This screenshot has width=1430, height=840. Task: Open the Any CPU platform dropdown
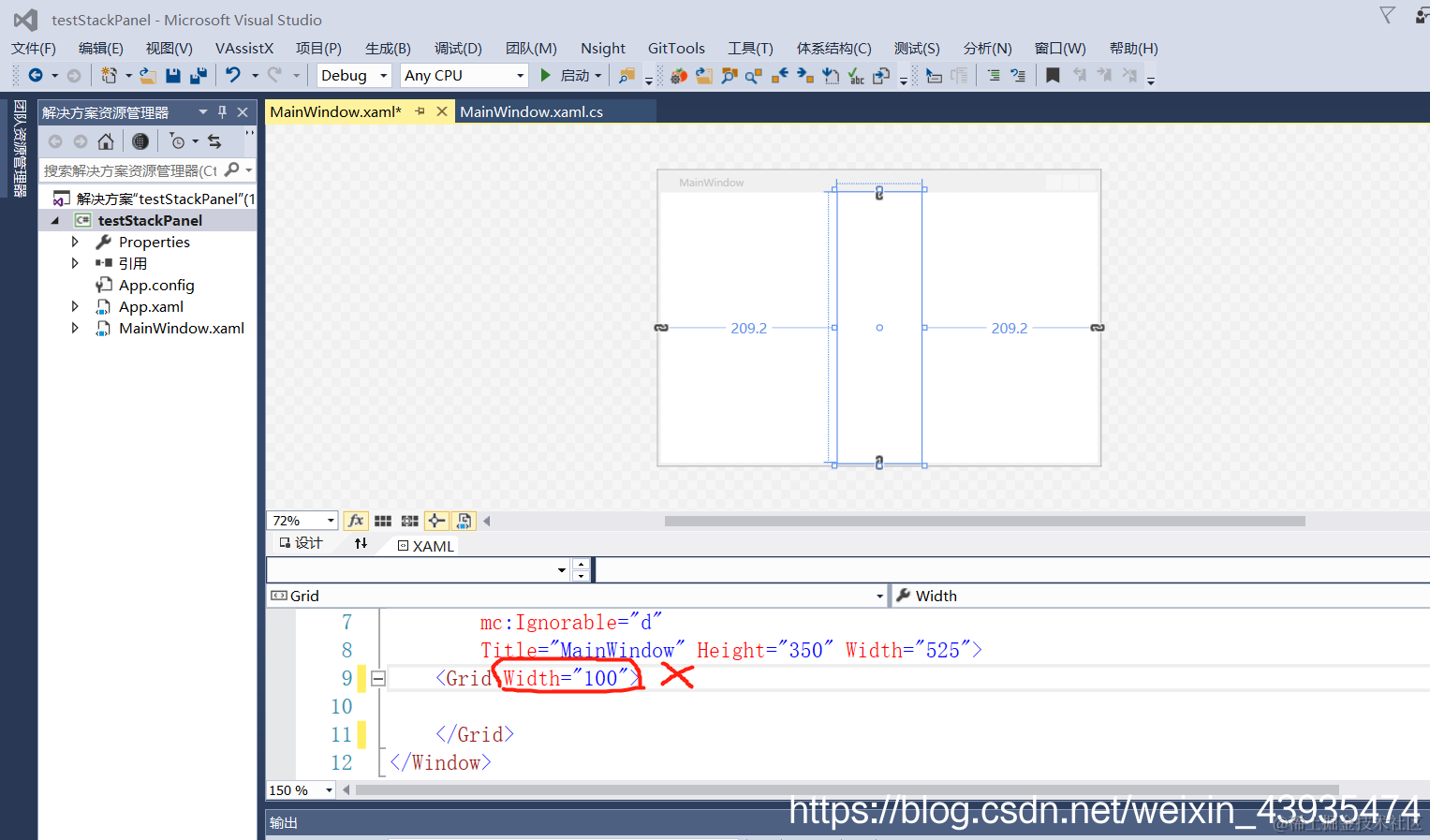coord(520,76)
